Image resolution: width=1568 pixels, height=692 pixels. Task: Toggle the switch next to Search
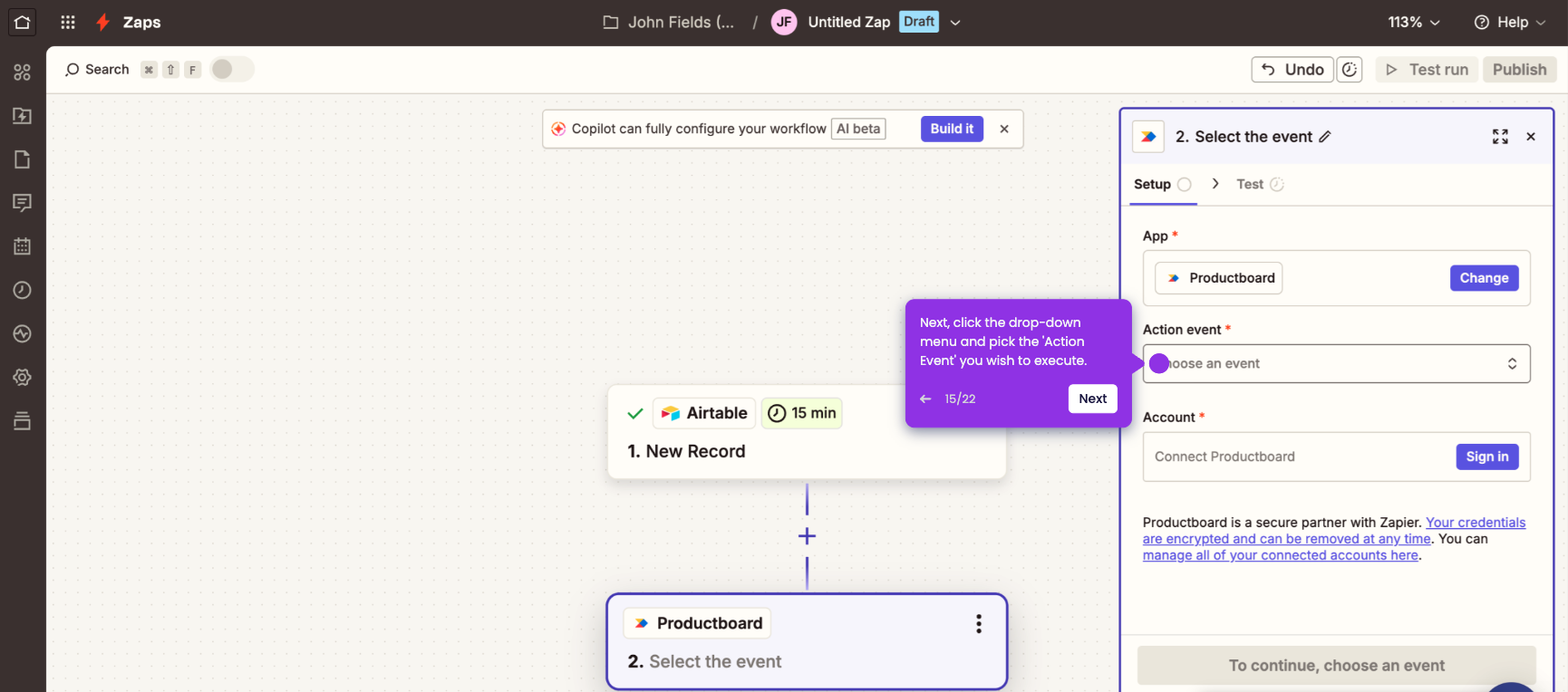point(232,70)
